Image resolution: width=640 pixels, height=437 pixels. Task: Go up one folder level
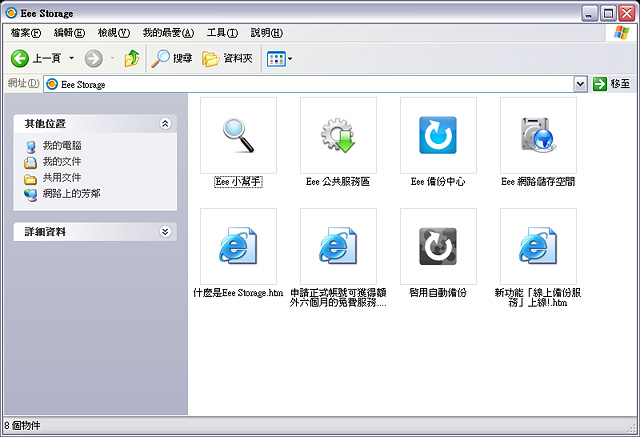(x=132, y=59)
